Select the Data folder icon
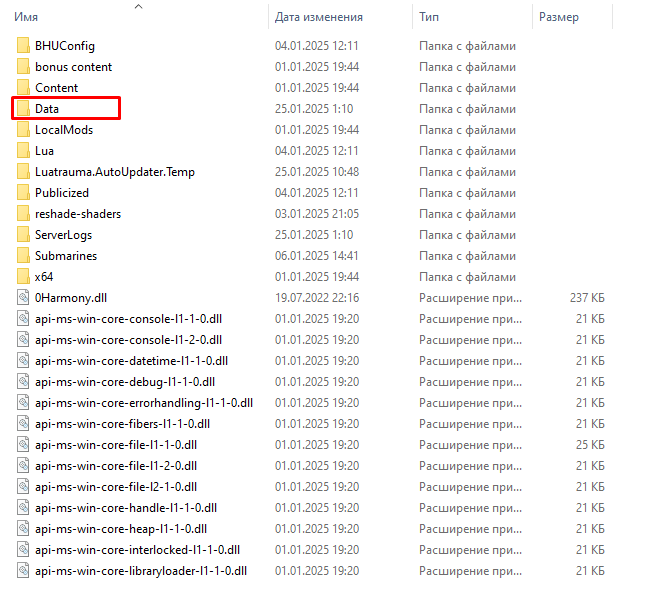 pos(24,108)
